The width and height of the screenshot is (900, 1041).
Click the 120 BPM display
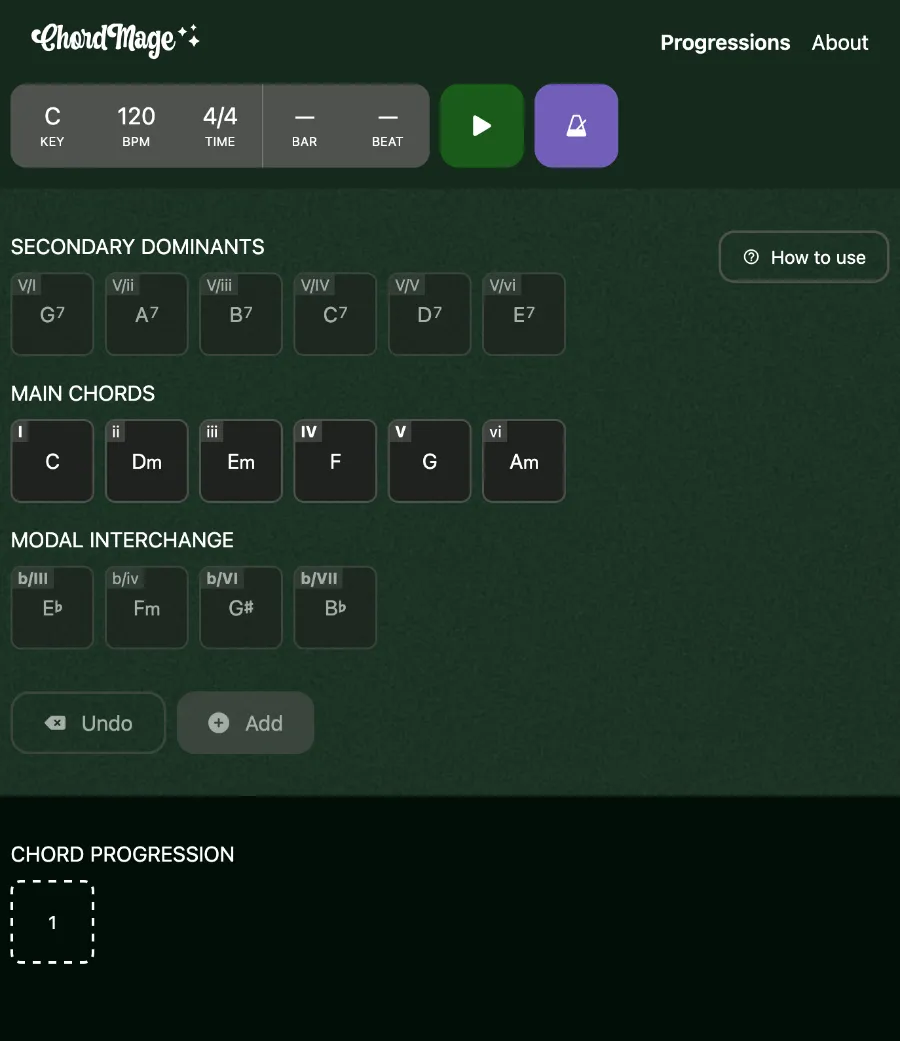pyautogui.click(x=135, y=125)
